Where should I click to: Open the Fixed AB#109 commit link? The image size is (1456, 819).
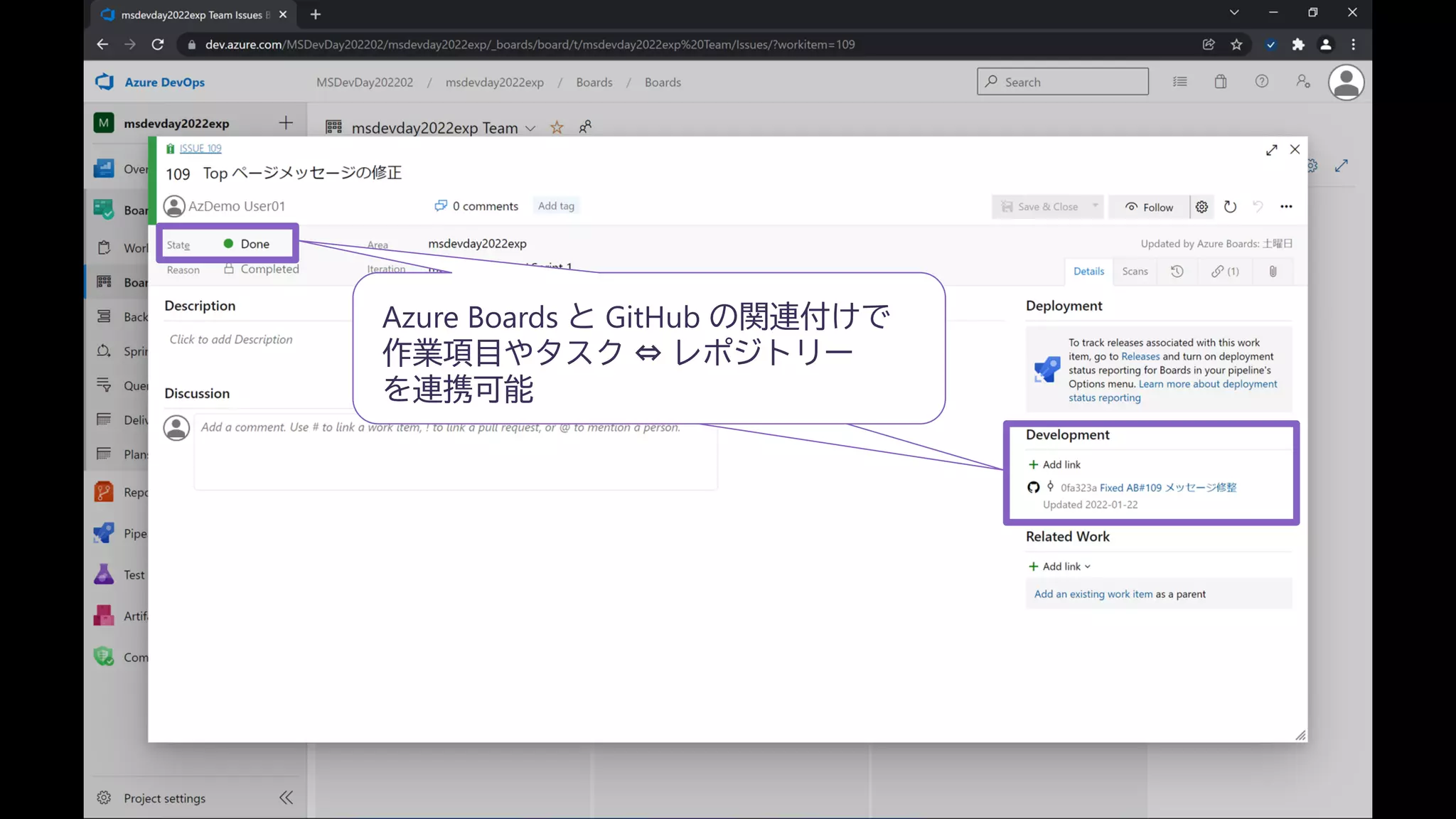click(x=1167, y=488)
